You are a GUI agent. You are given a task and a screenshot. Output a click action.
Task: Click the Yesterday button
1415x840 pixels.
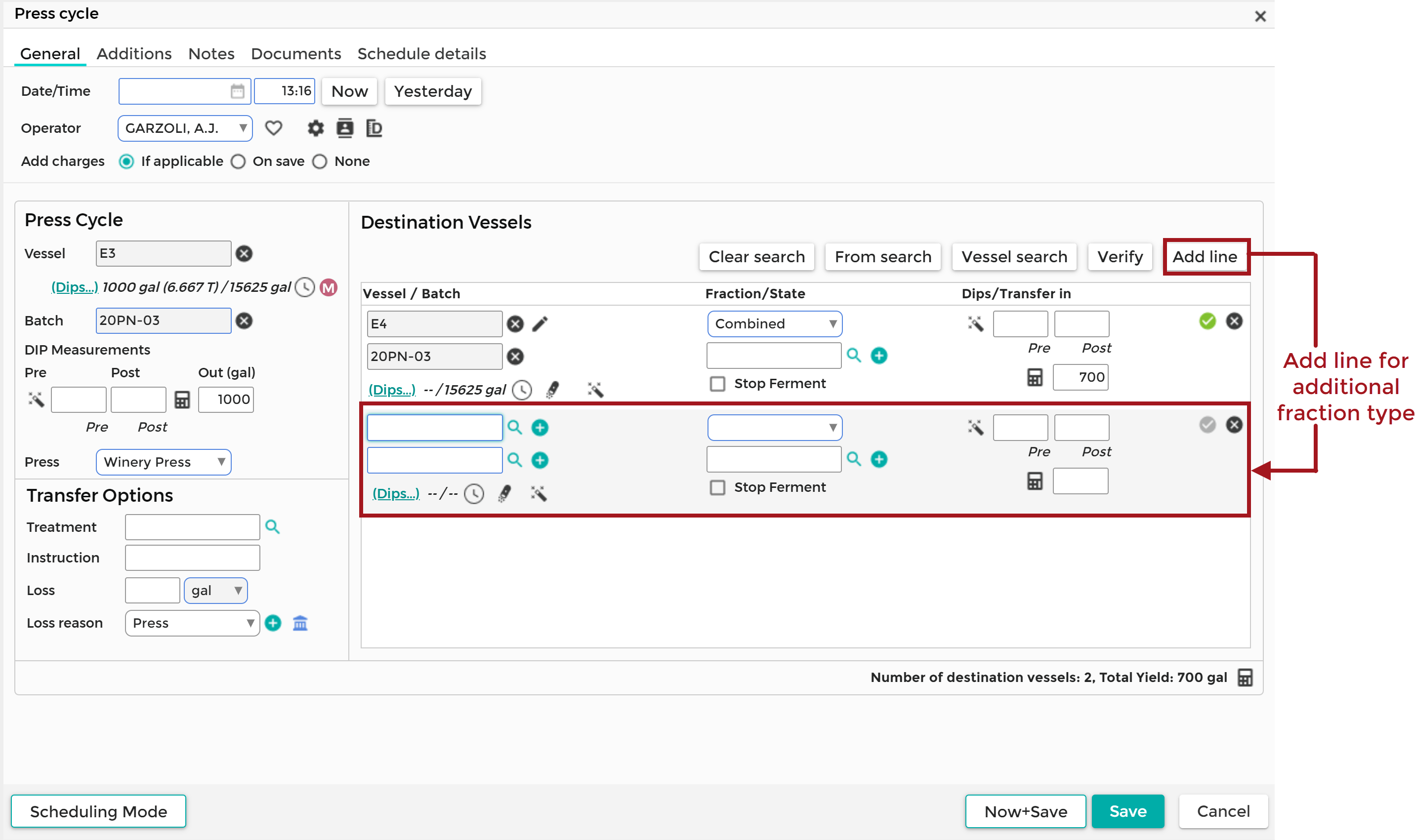pos(433,92)
